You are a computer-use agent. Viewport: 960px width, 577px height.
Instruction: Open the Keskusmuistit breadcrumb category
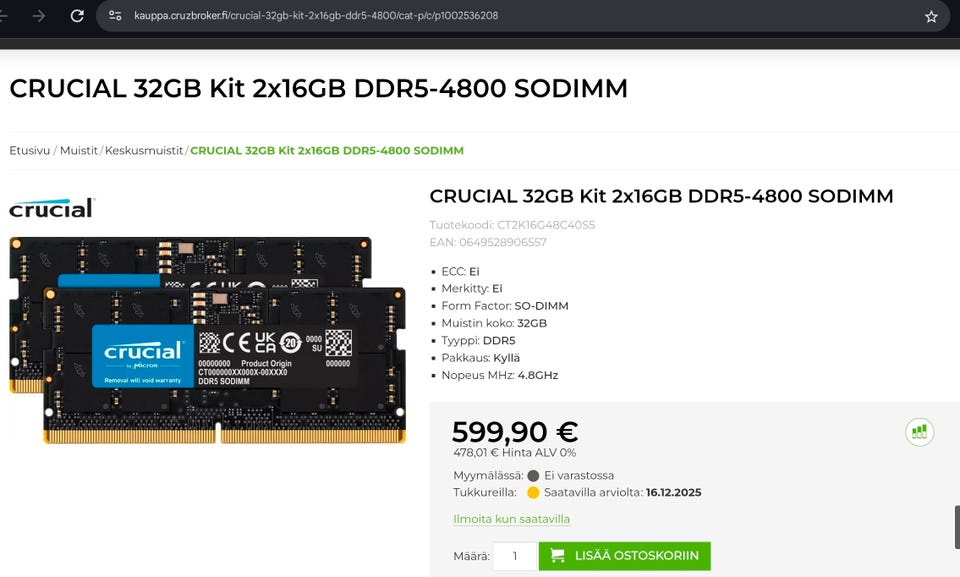[144, 151]
